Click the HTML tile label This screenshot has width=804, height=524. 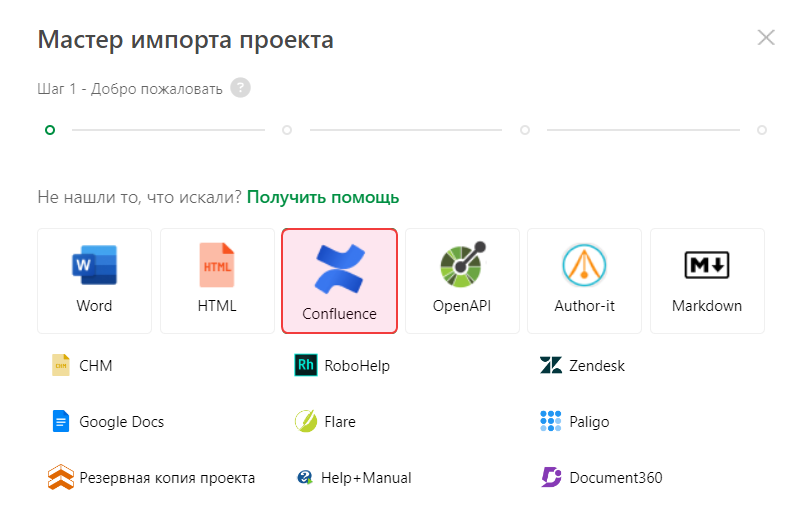217,306
